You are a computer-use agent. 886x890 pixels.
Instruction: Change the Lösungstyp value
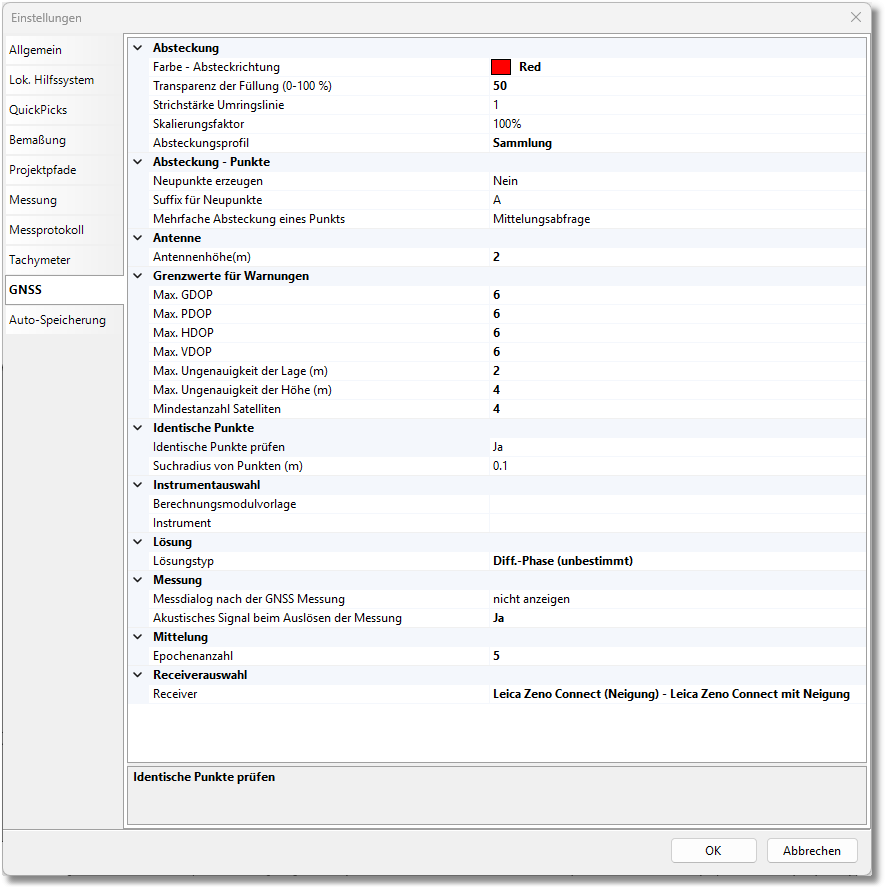[676, 561]
